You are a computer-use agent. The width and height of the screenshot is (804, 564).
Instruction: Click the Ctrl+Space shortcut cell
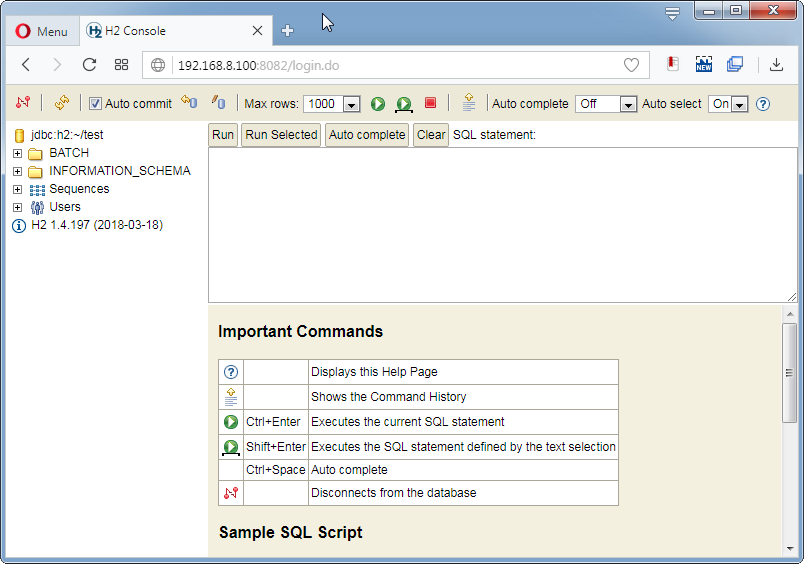[276, 470]
